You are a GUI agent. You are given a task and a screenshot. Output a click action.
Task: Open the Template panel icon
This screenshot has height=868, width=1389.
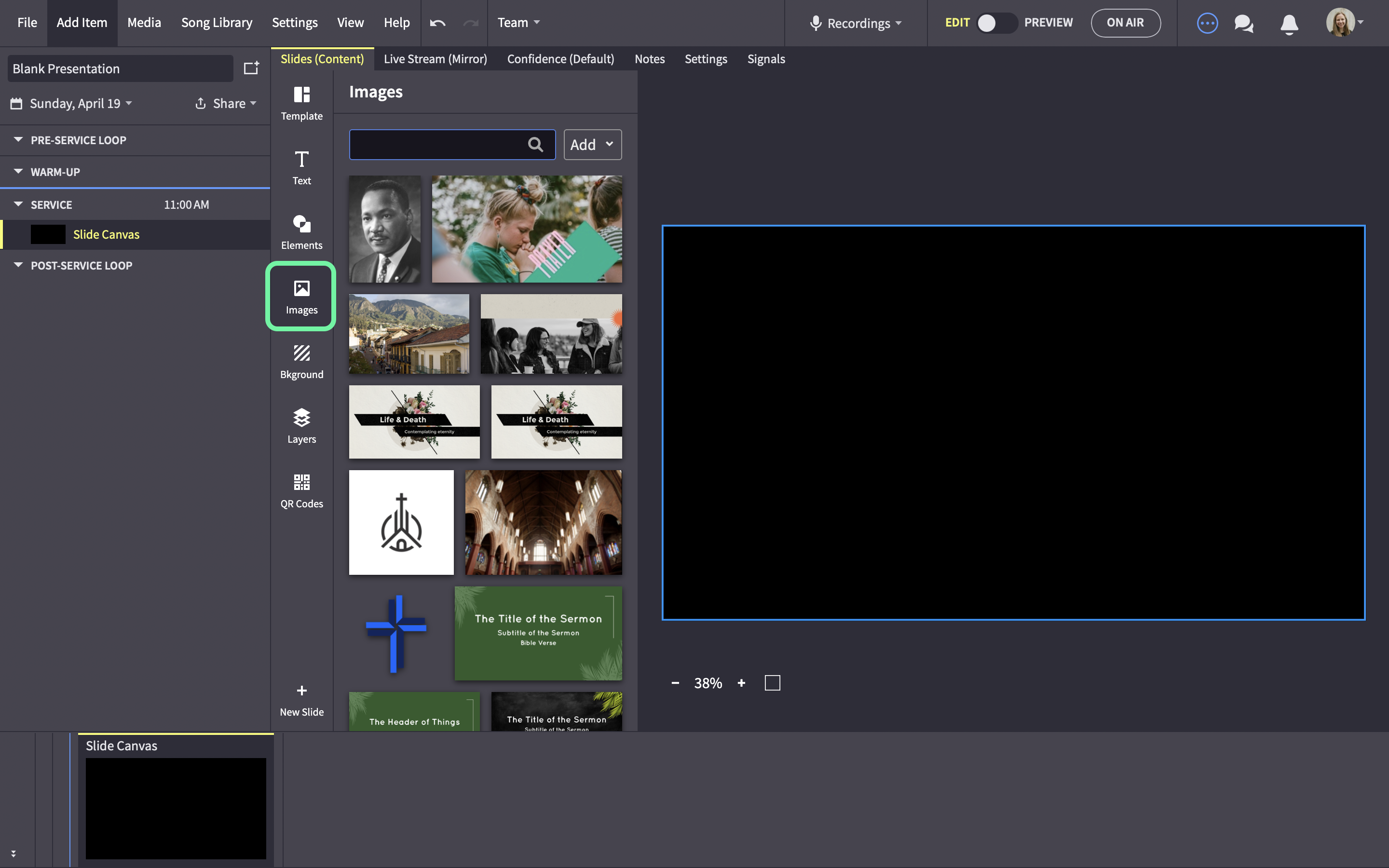[301, 95]
